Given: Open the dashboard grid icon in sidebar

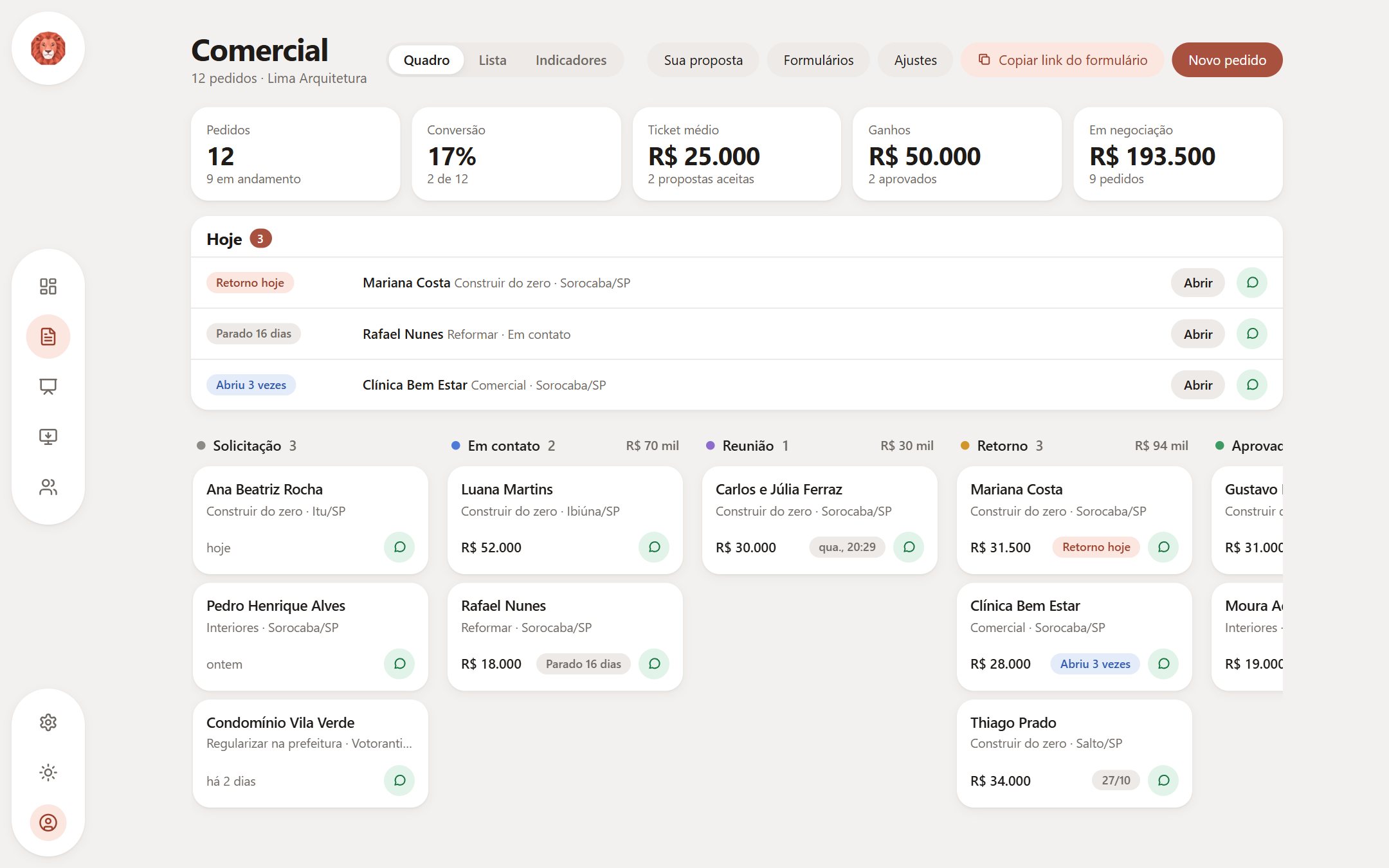Looking at the screenshot, I should (48, 286).
